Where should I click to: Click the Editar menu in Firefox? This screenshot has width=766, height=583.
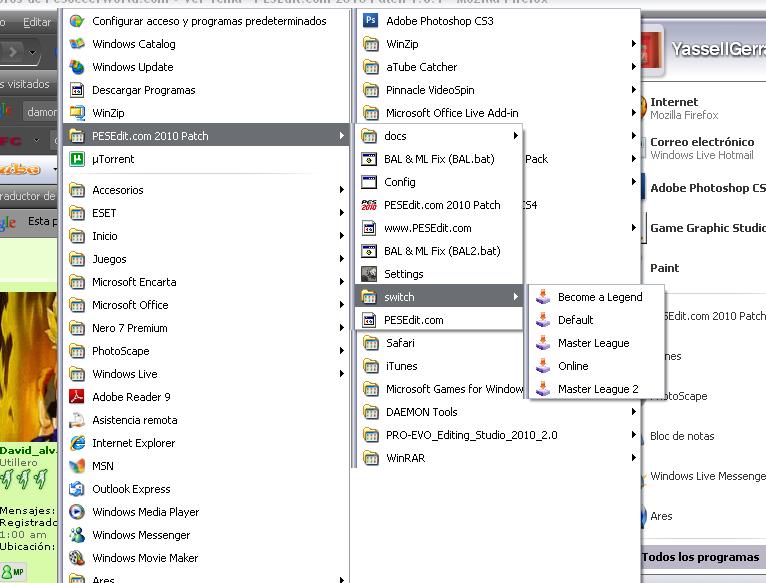tap(37, 22)
